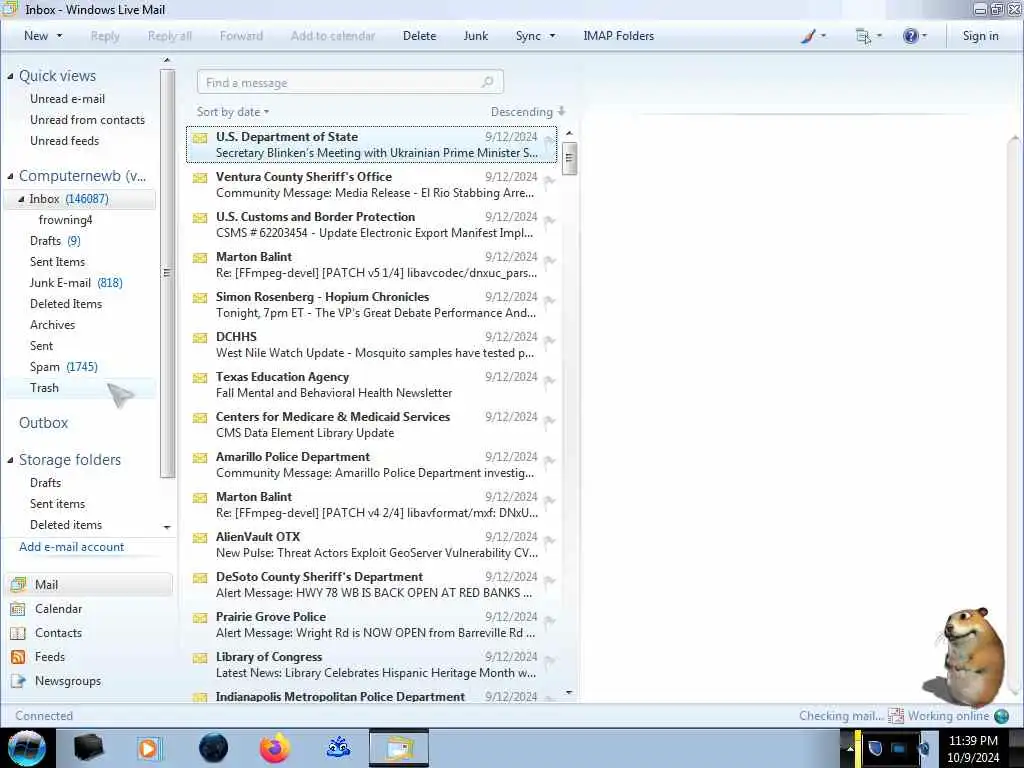Click Add e-mail account link
The width and height of the screenshot is (1024, 768).
(71, 547)
